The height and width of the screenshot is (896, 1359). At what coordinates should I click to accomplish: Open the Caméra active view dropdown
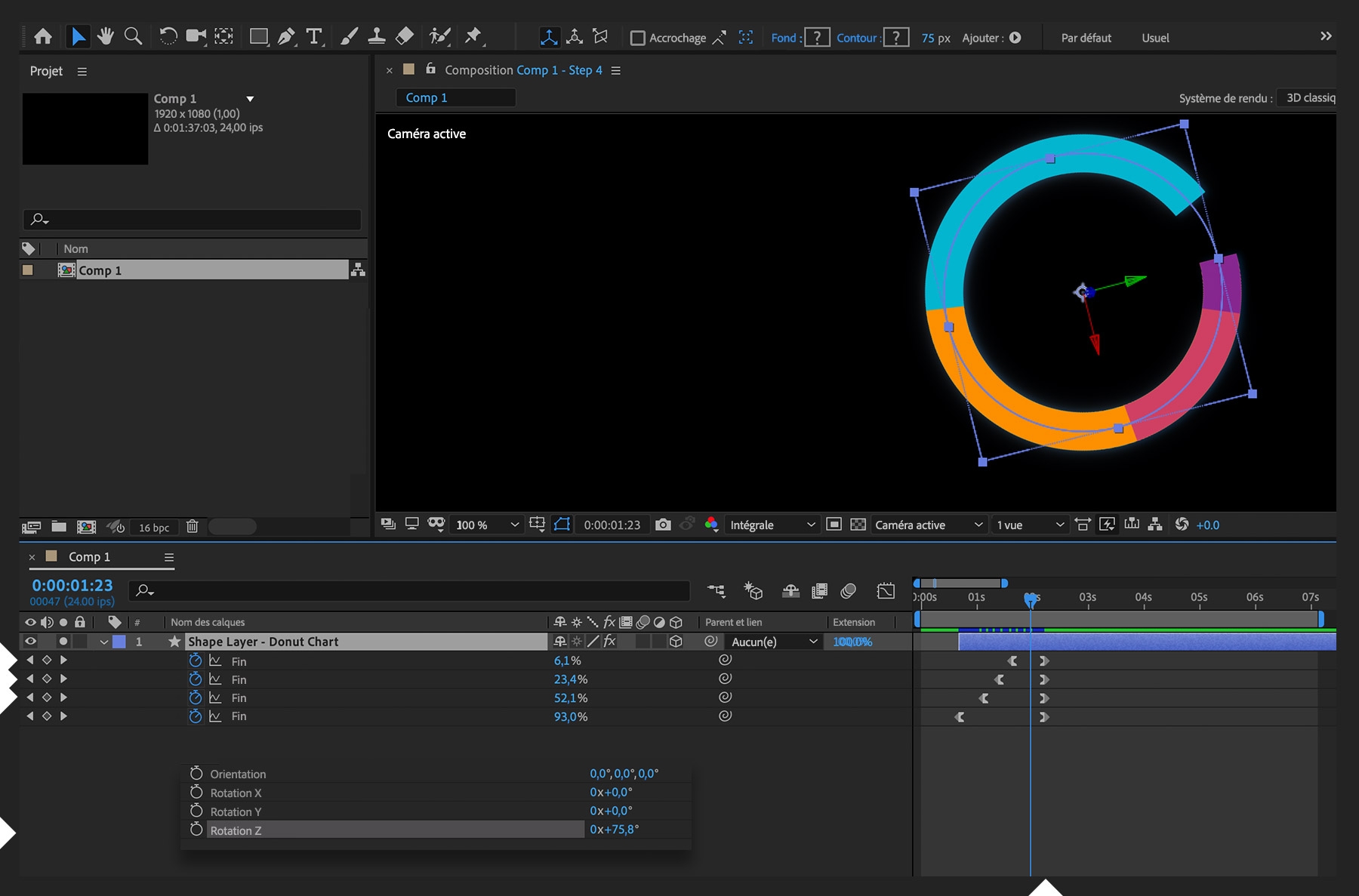tap(929, 525)
